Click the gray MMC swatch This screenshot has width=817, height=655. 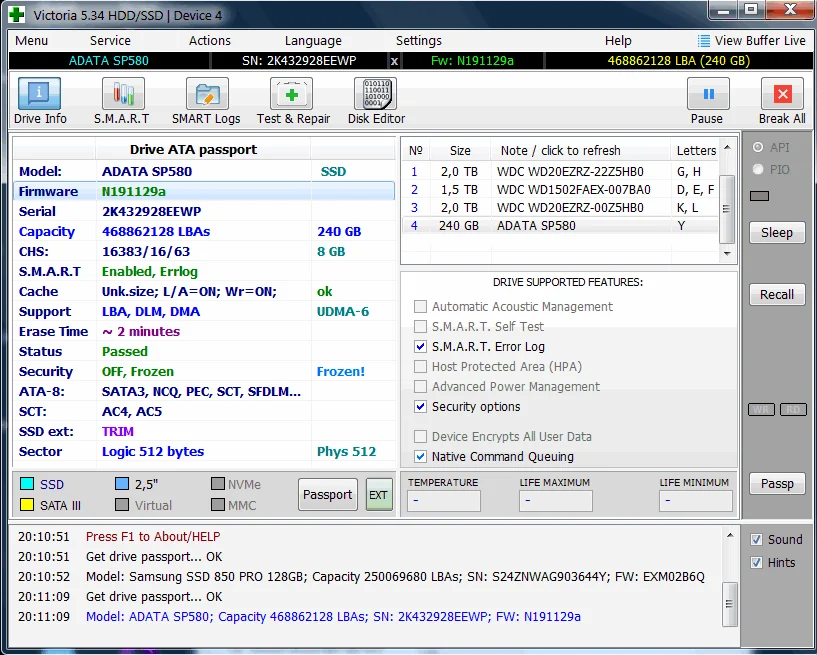click(218, 505)
